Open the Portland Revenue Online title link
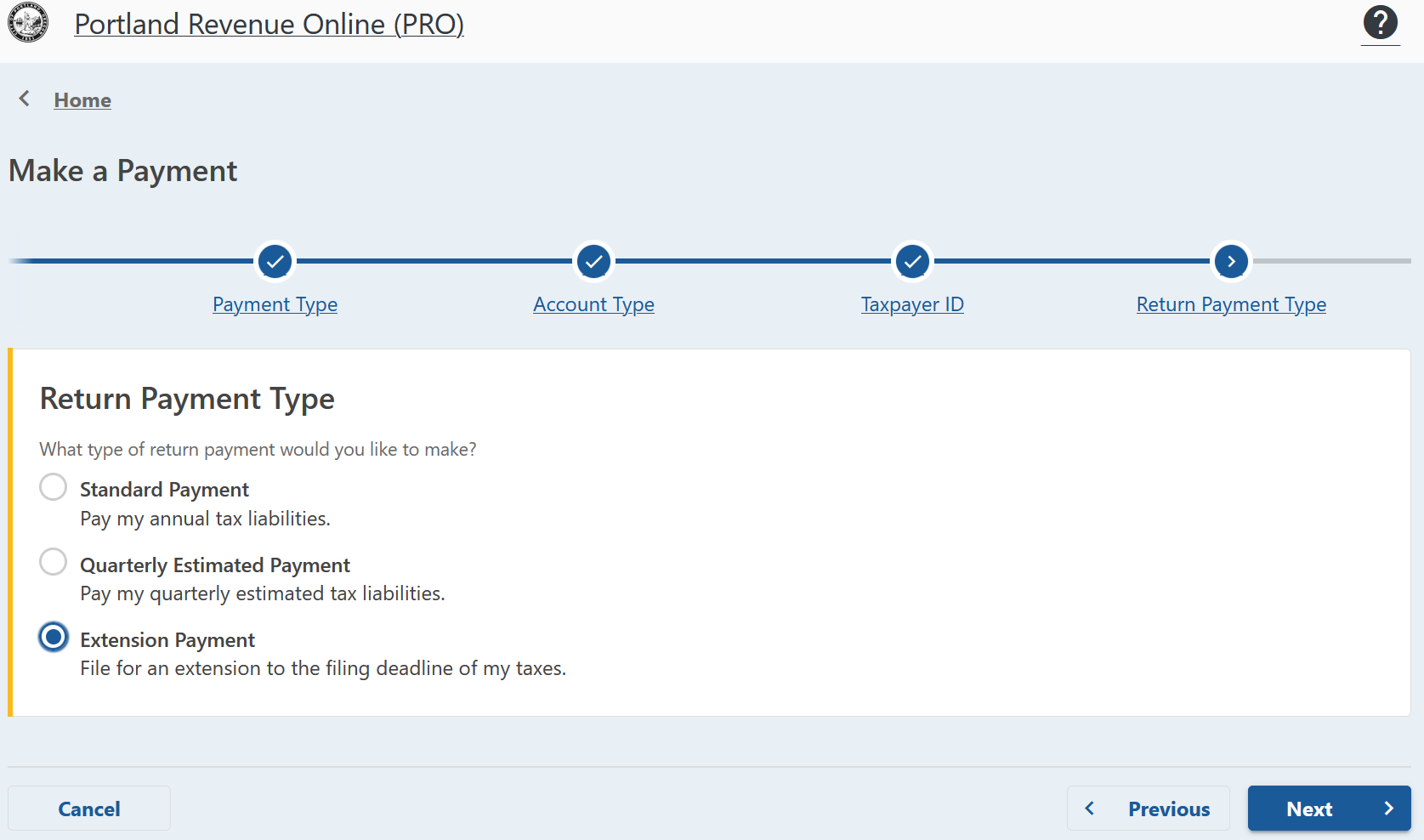 tap(269, 24)
